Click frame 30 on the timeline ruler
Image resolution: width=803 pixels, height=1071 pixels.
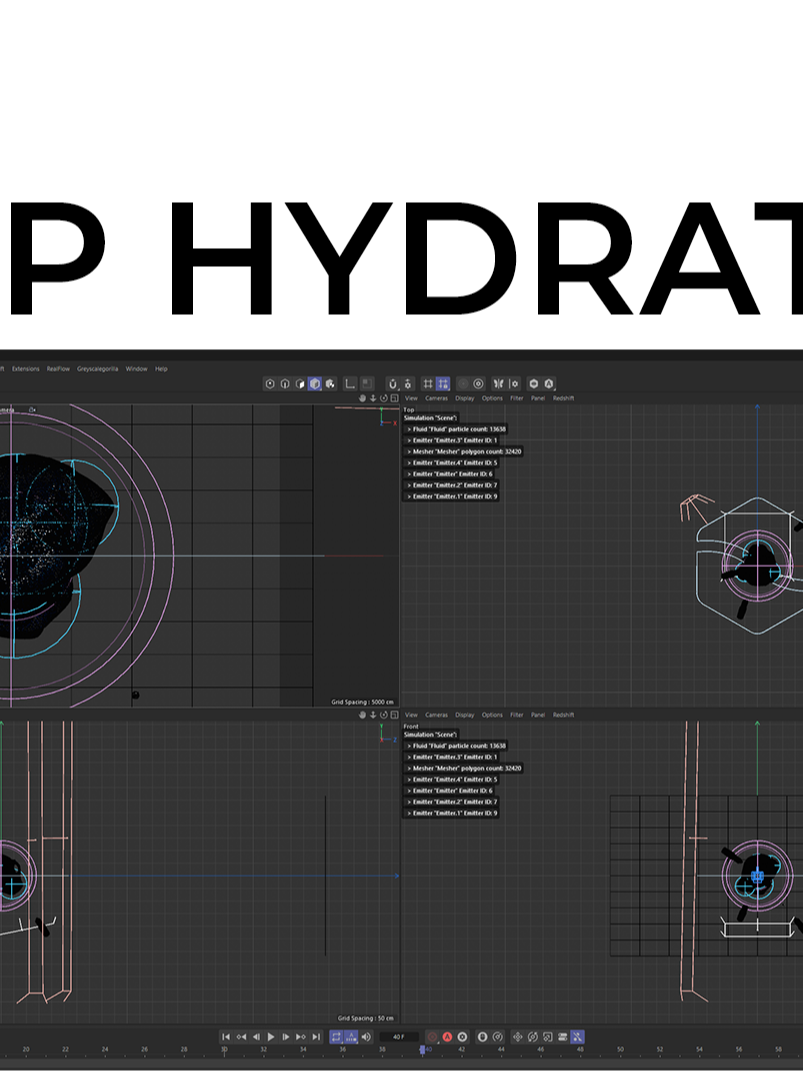point(224,1049)
